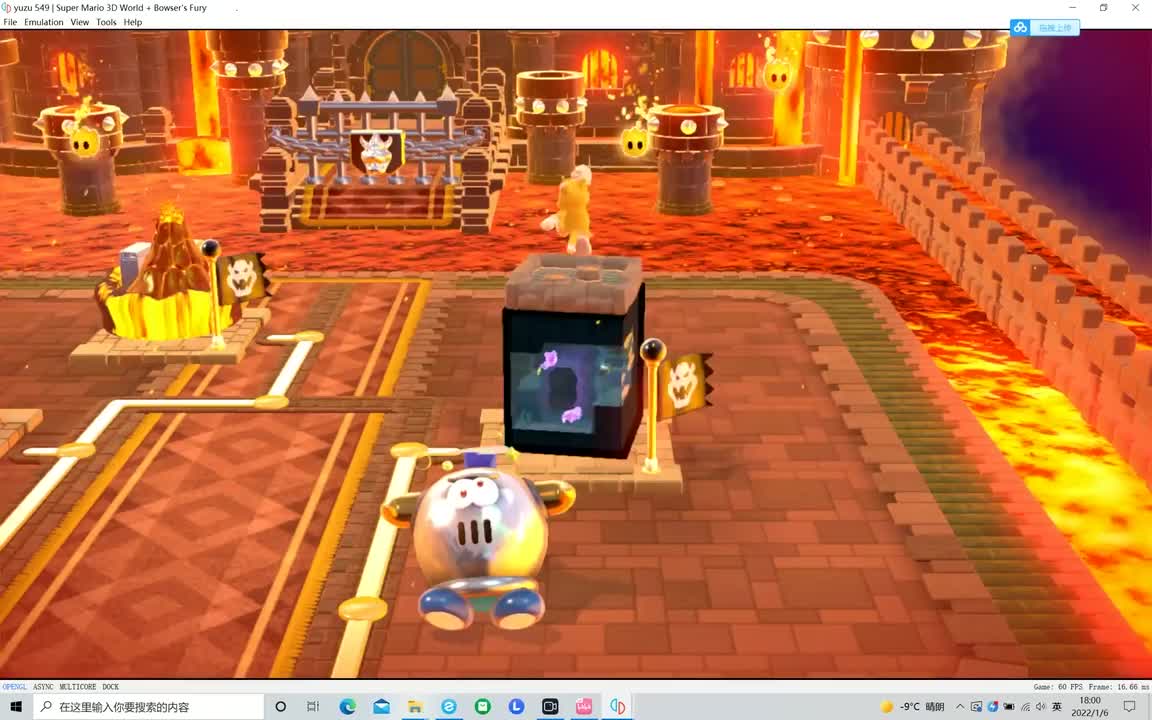The image size is (1152, 720).
Task: Restore down the yuzu window
Action: 1104,7
